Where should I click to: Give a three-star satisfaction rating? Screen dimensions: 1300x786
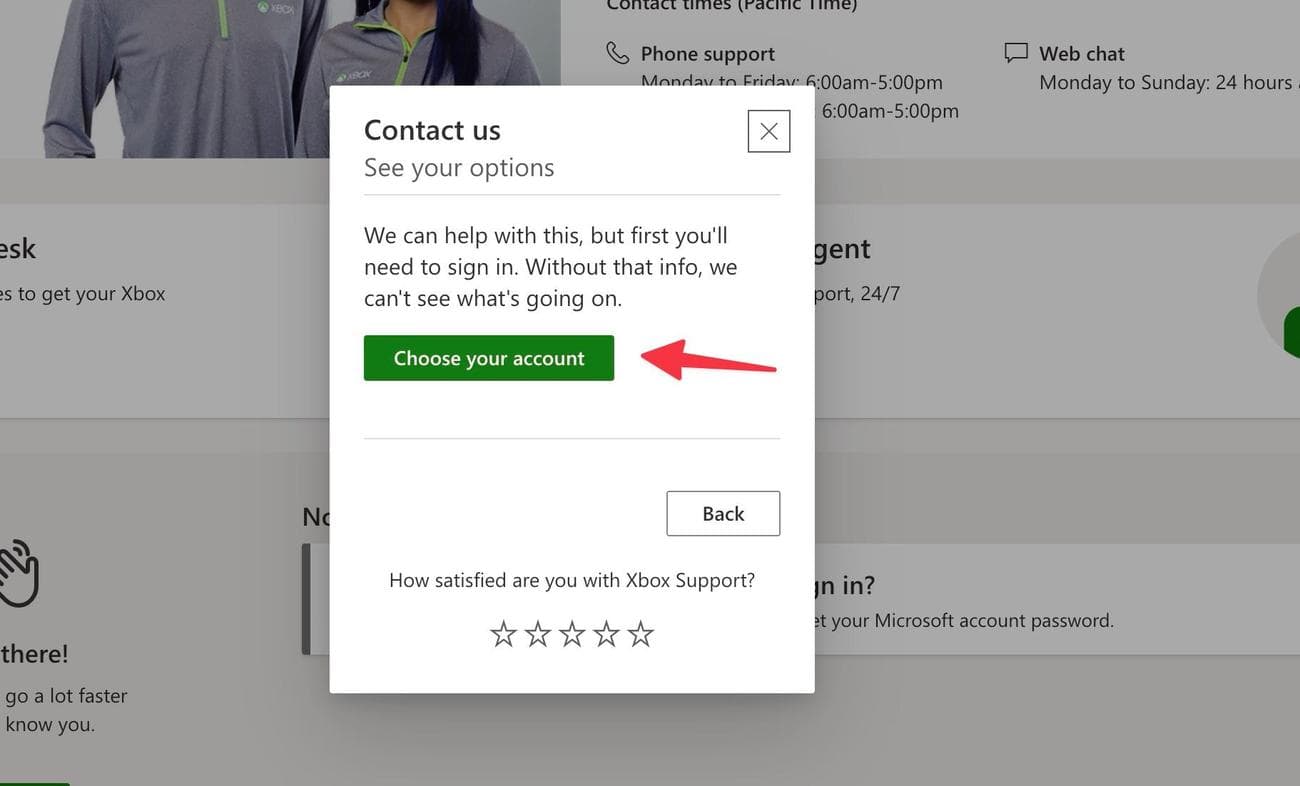tap(572, 634)
